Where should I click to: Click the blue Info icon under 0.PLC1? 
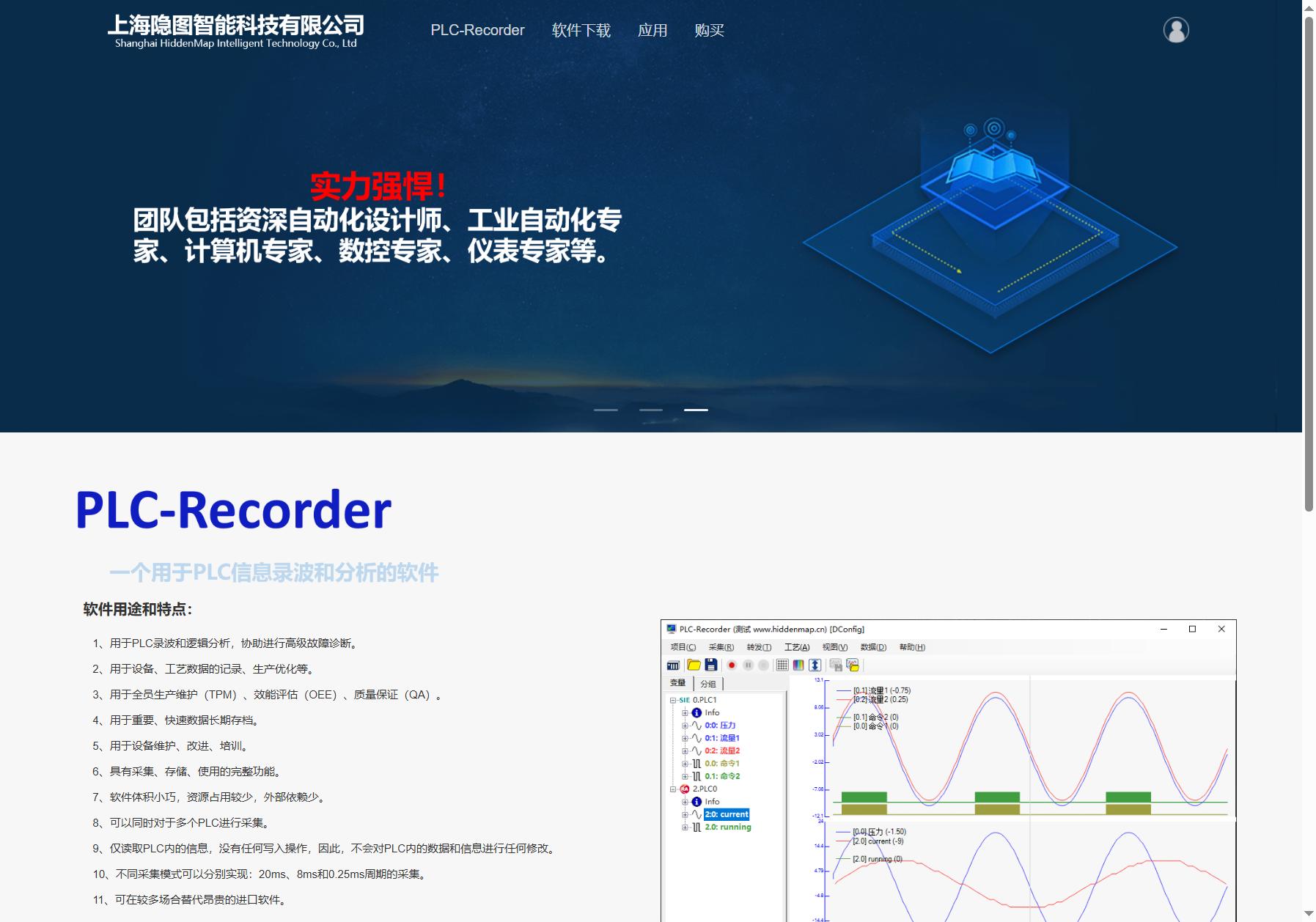click(x=696, y=712)
